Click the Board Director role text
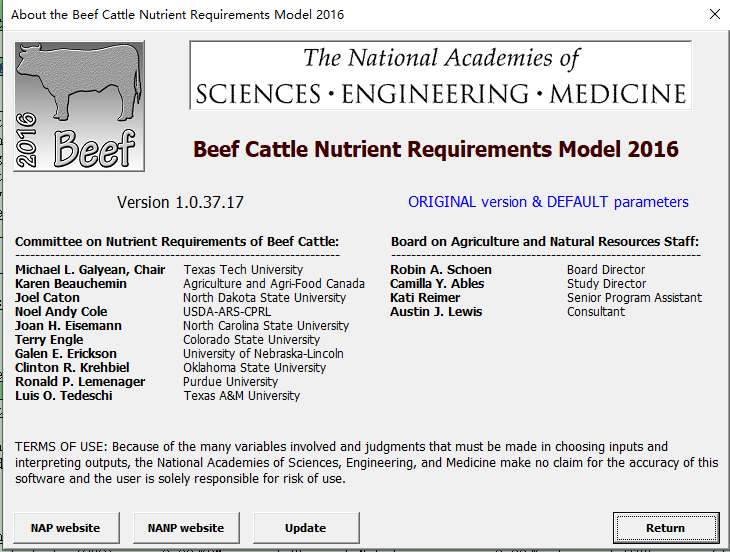This screenshot has width=730, height=552. pos(606,270)
